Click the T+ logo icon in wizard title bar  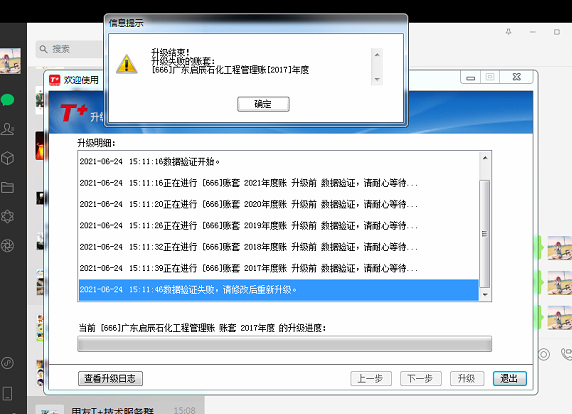55,80
